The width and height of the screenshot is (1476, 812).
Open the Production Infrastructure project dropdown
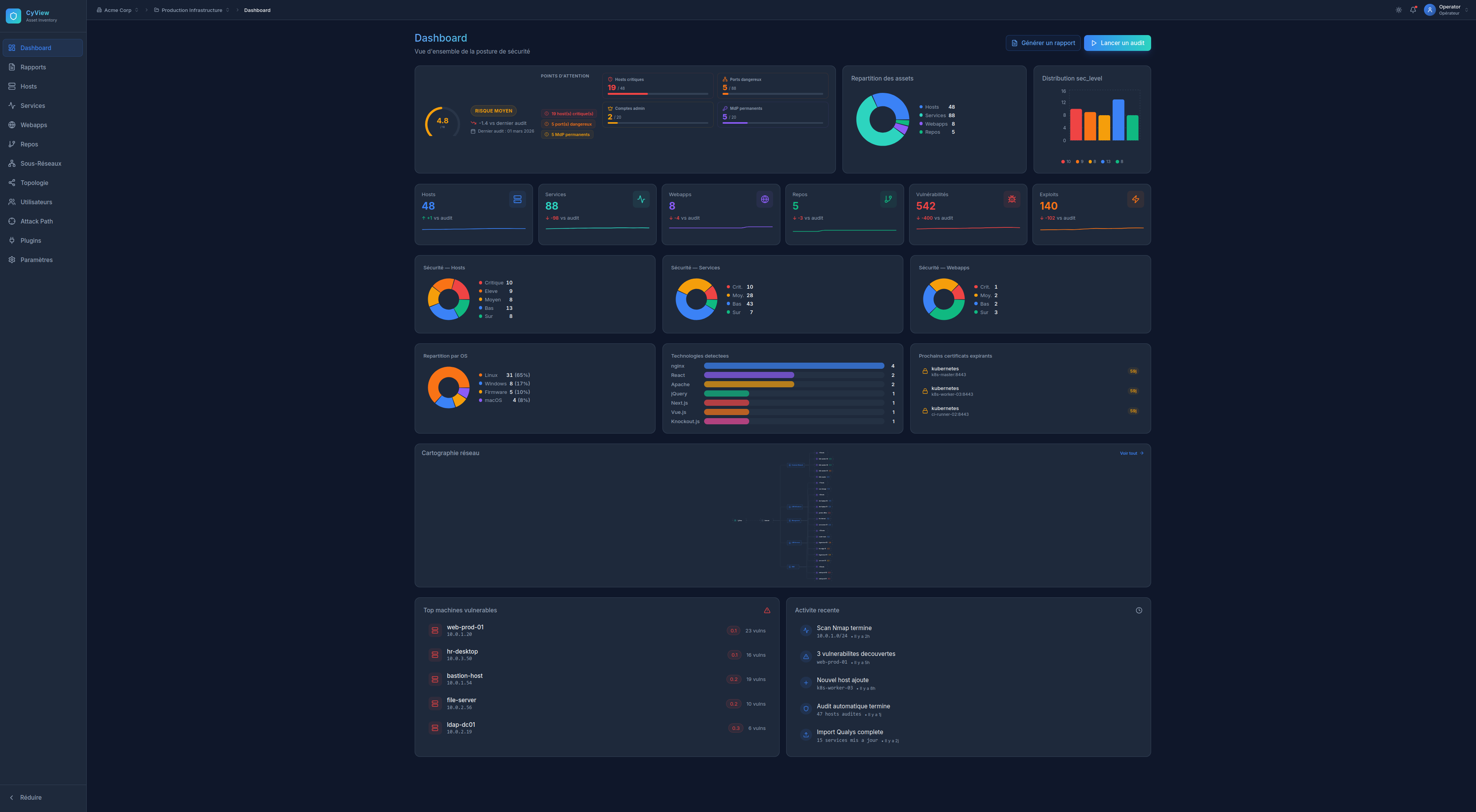pos(192,10)
